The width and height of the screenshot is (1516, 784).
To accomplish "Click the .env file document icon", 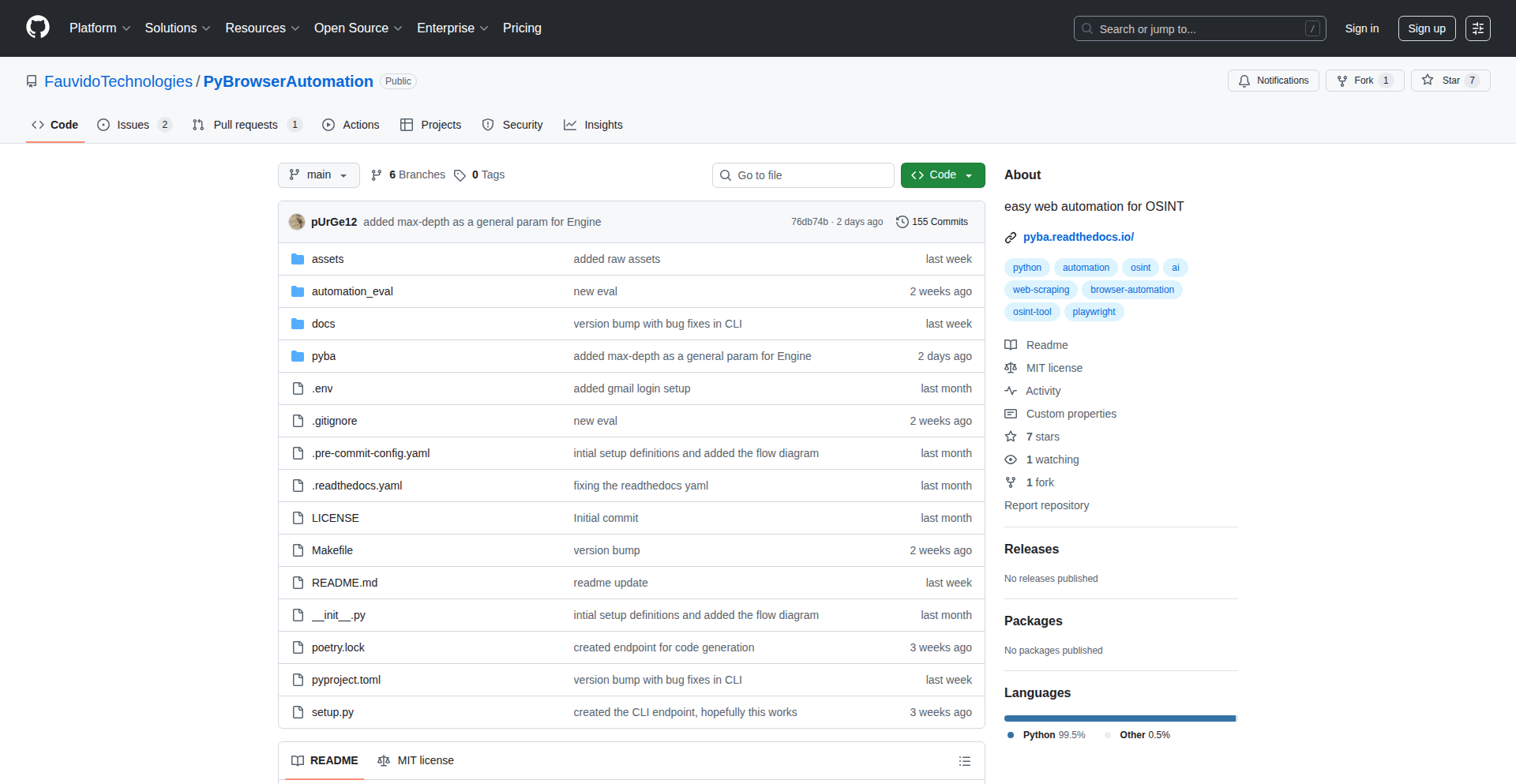I will [x=298, y=388].
